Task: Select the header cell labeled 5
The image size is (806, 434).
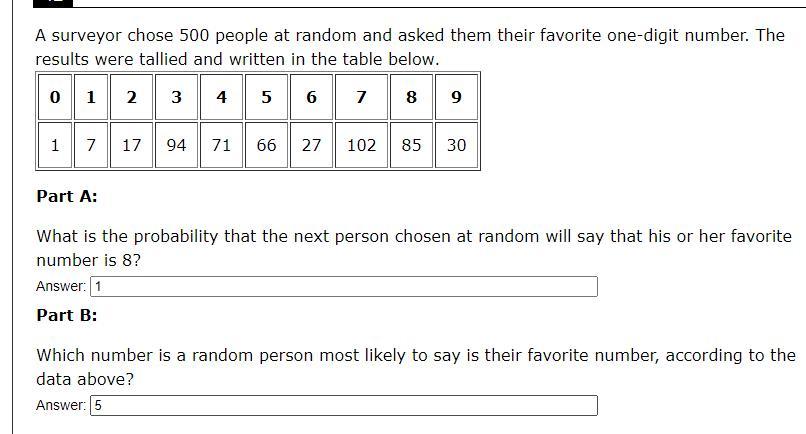Action: (266, 98)
